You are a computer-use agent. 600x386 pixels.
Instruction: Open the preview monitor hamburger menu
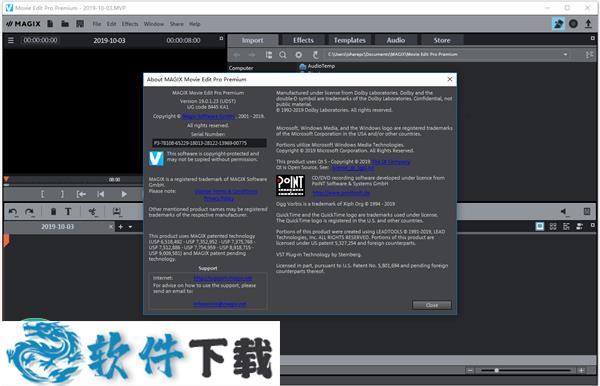(x=11, y=40)
